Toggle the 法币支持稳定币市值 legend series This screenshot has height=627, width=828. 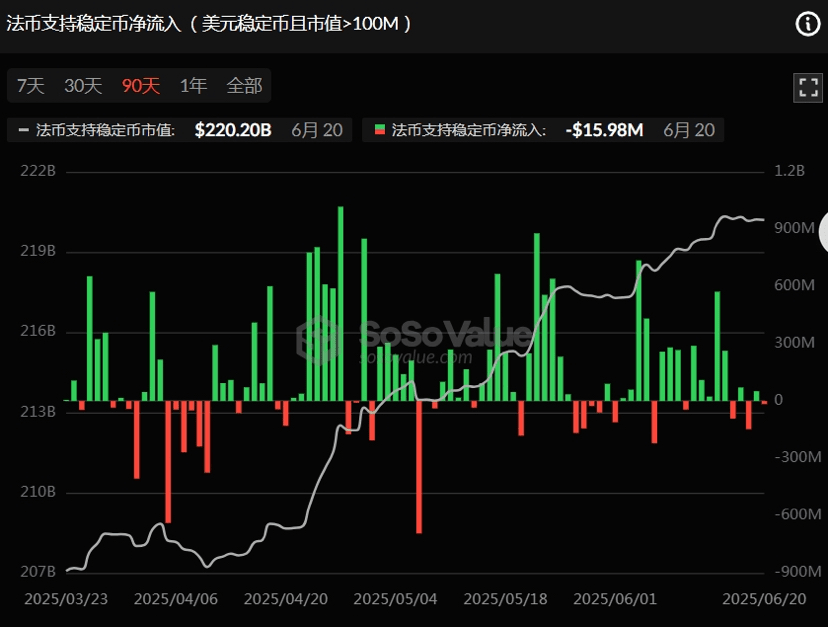point(180,130)
